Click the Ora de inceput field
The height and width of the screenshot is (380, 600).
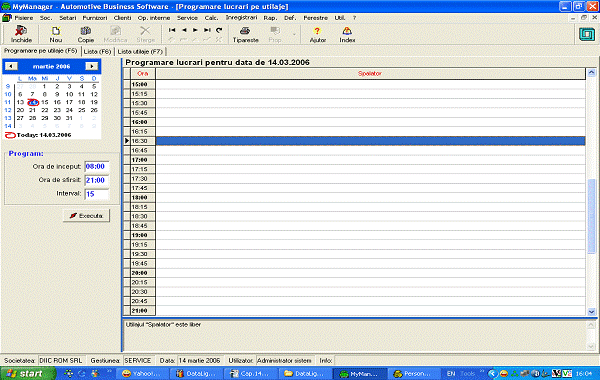(97, 166)
